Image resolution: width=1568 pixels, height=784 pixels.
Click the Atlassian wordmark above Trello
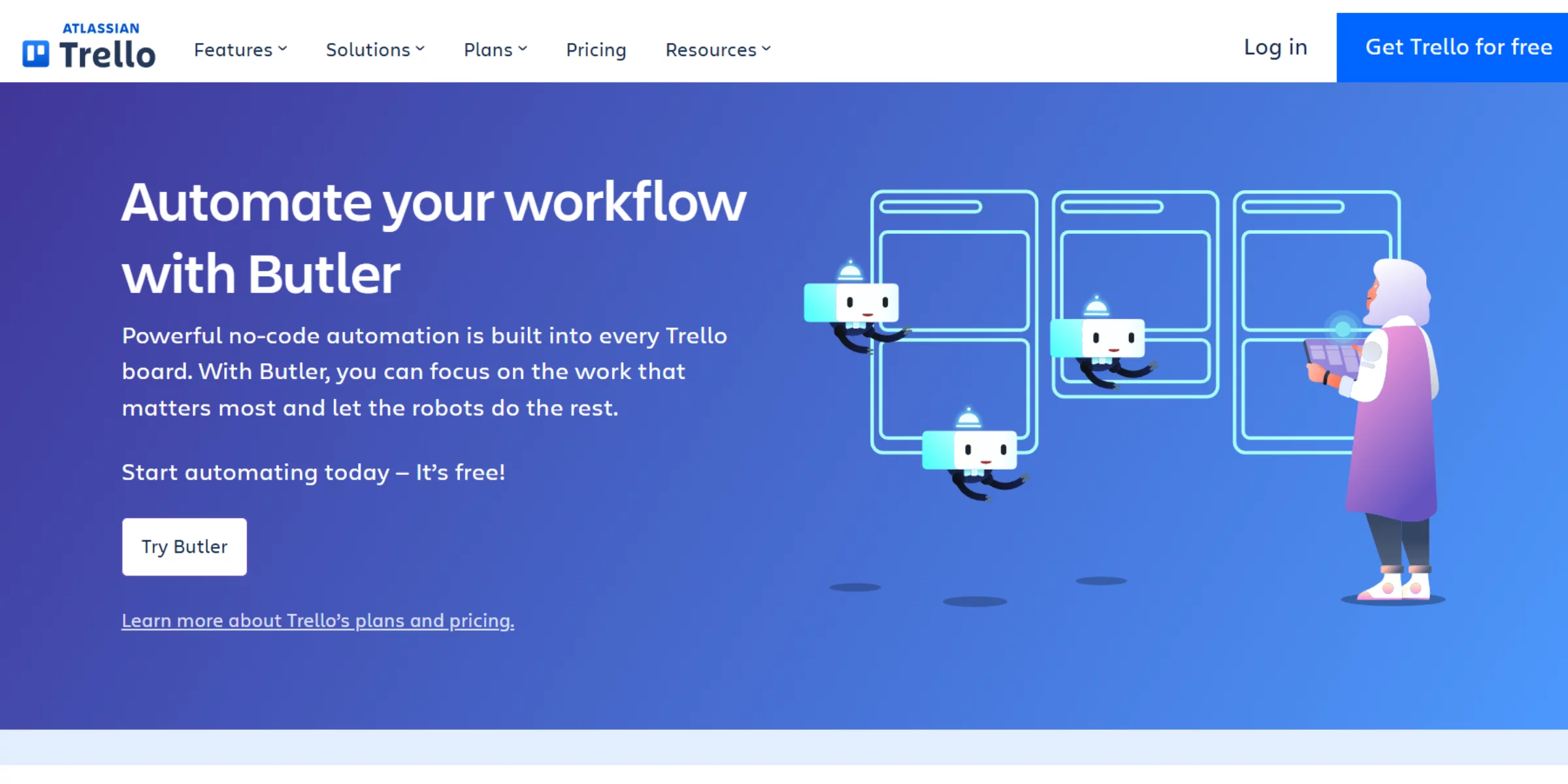(101, 28)
